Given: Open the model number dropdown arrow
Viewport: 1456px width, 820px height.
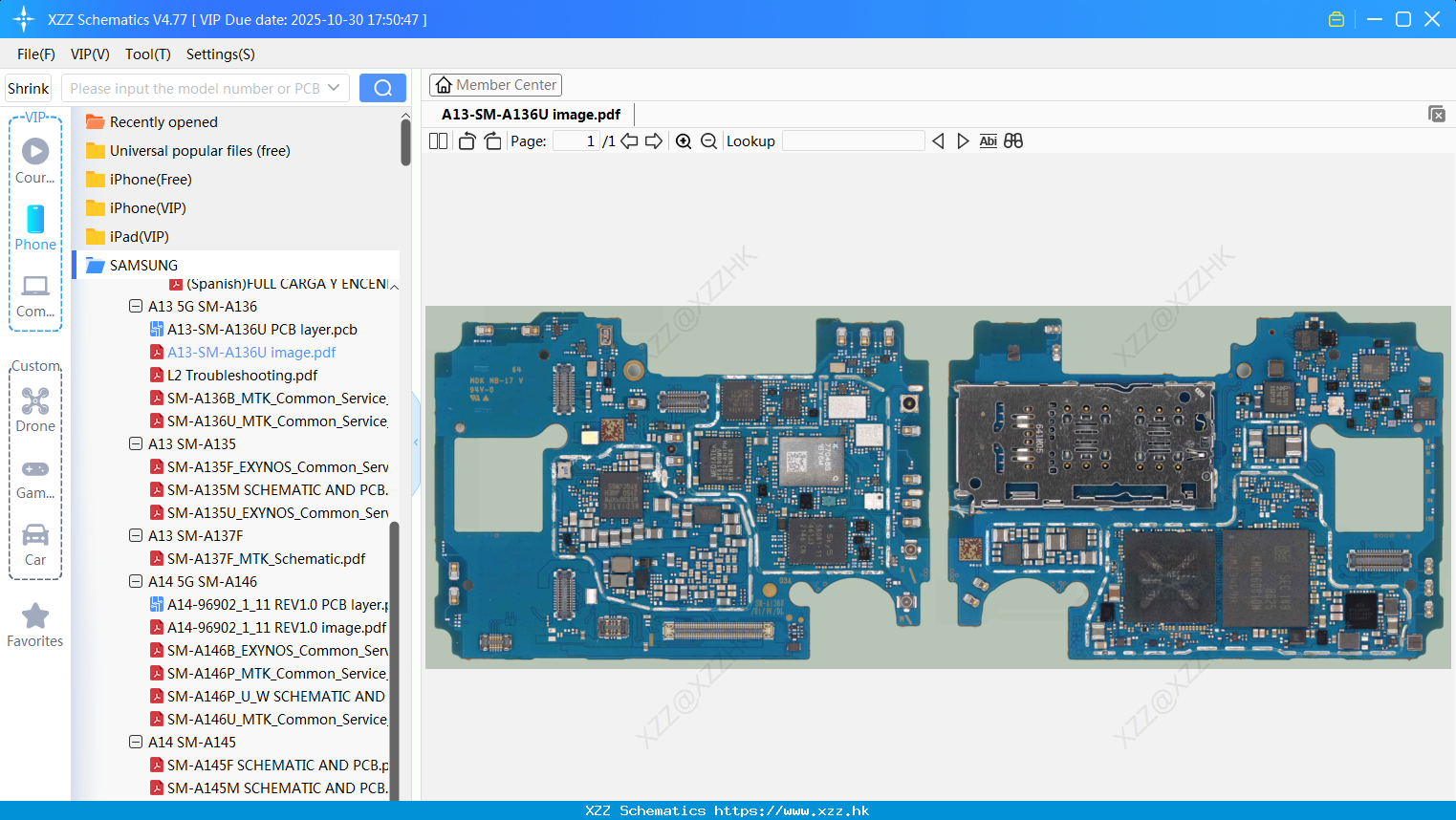Looking at the screenshot, I should [334, 88].
